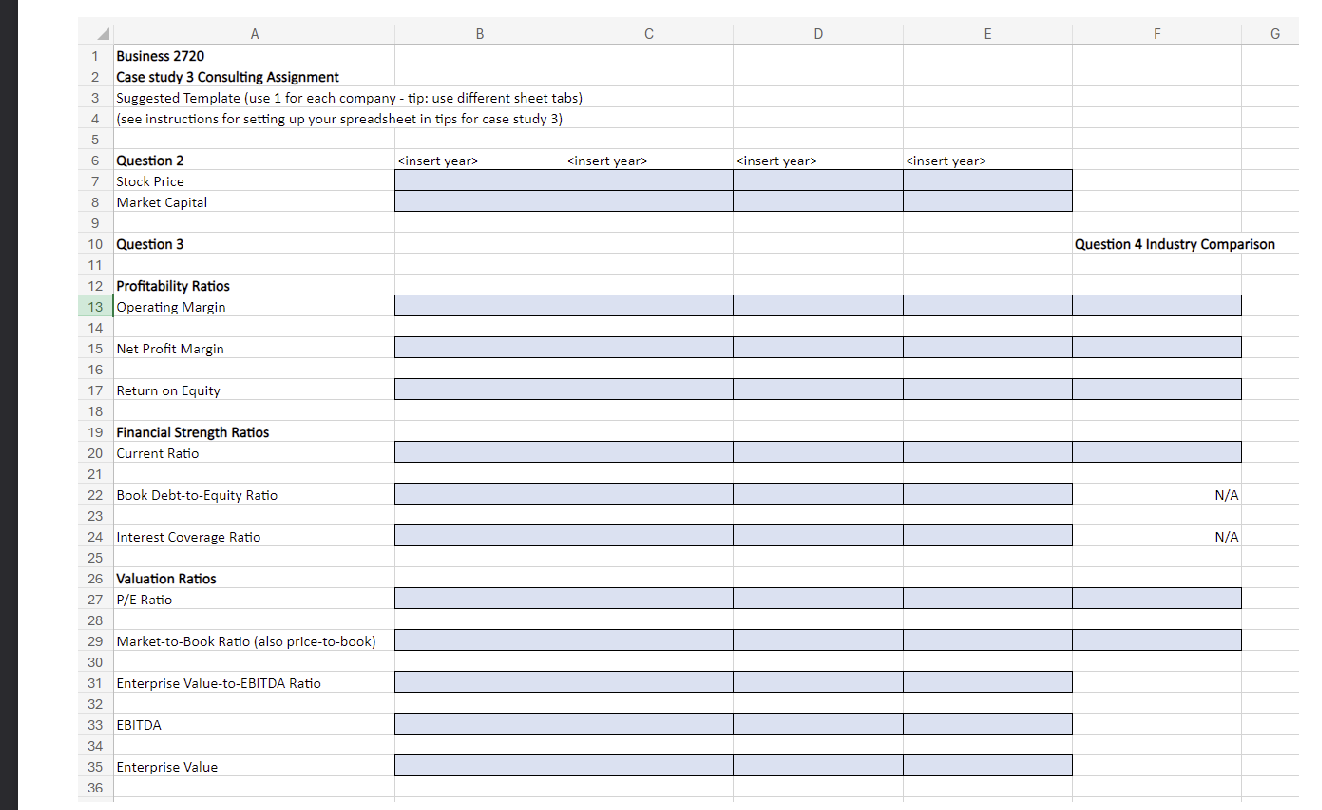
Task: Click the Stock Price label cell
Action: [x=255, y=181]
